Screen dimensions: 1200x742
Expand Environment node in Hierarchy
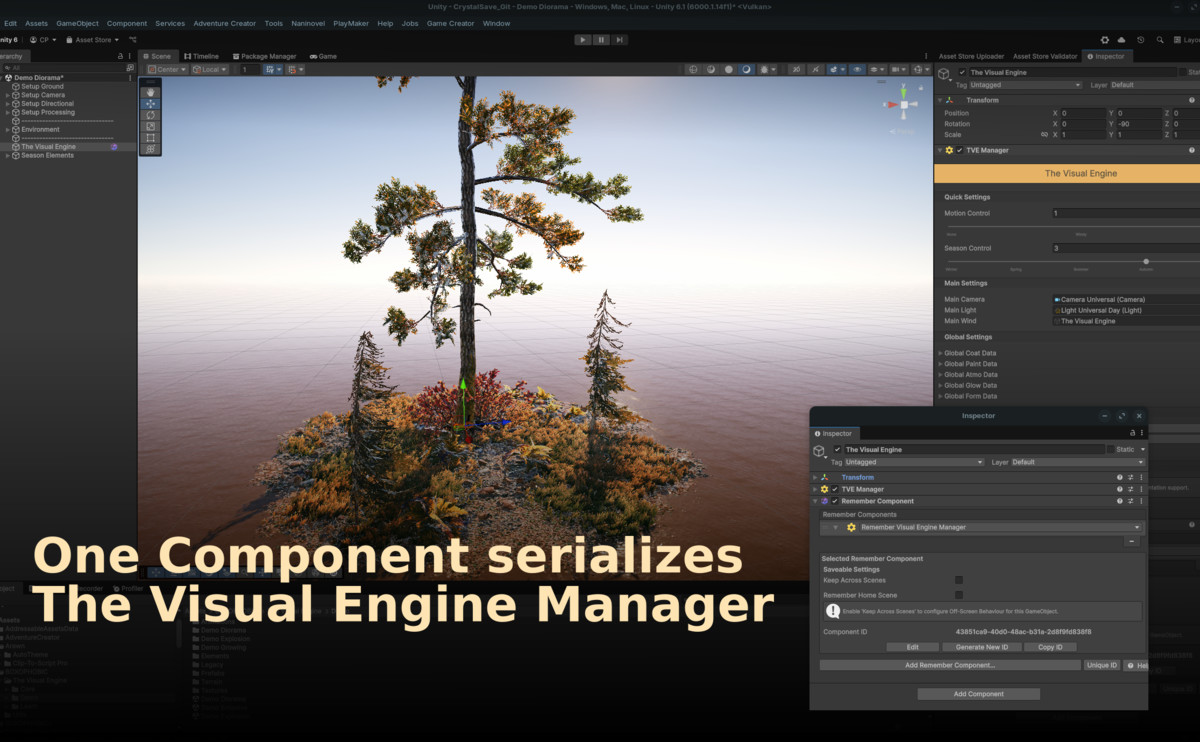tap(7, 130)
